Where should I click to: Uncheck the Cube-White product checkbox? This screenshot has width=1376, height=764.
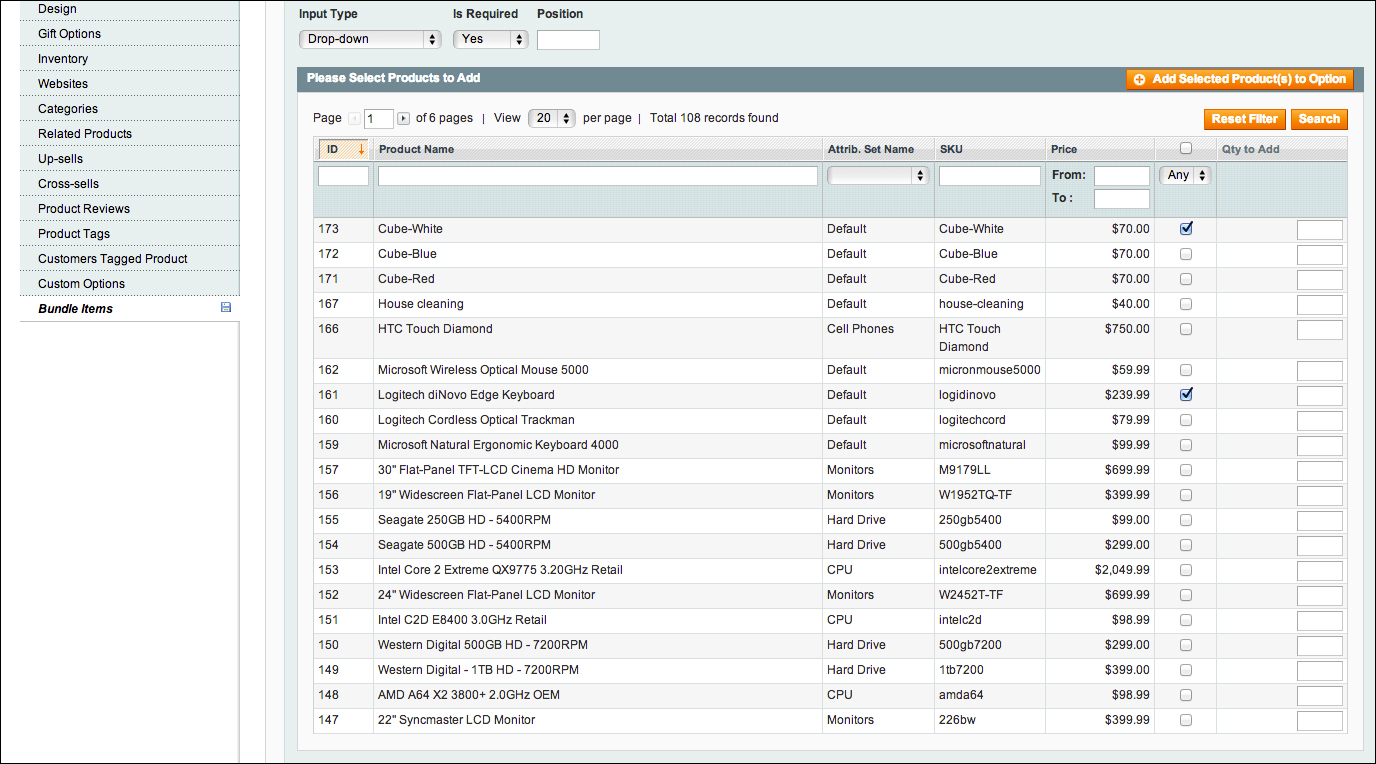pyautogui.click(x=1186, y=228)
